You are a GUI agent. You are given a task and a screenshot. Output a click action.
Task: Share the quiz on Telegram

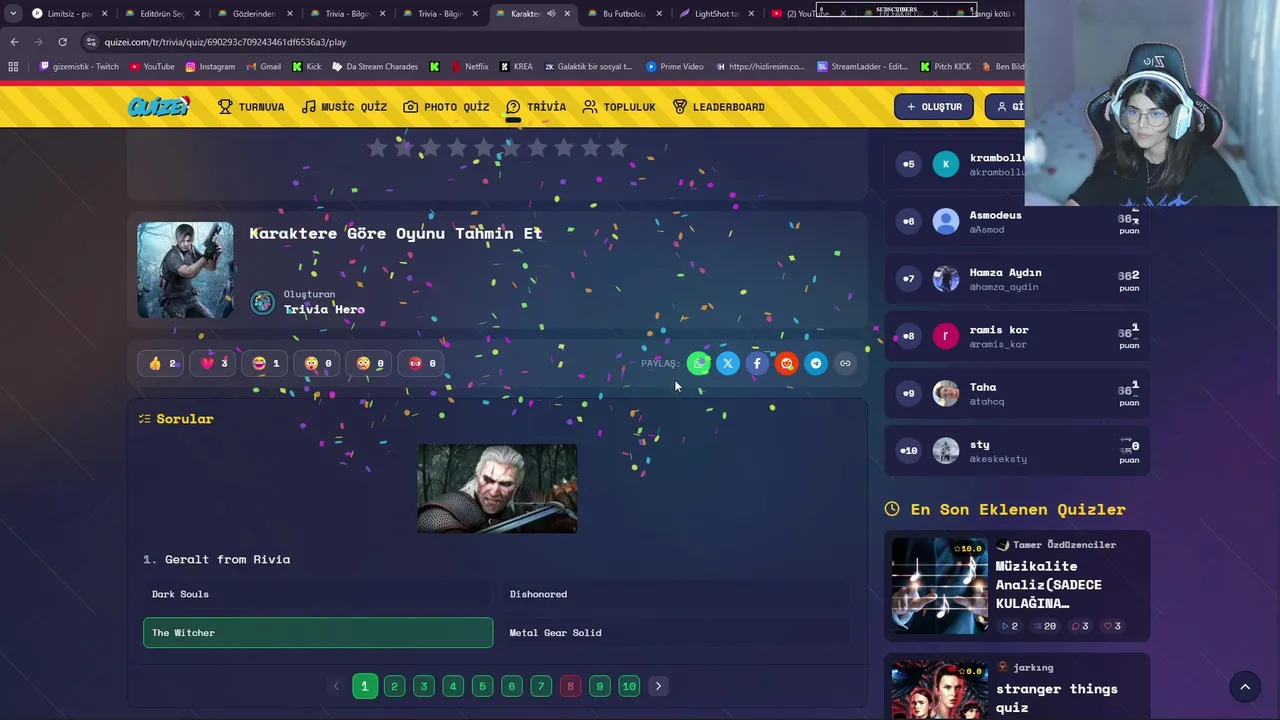816,363
